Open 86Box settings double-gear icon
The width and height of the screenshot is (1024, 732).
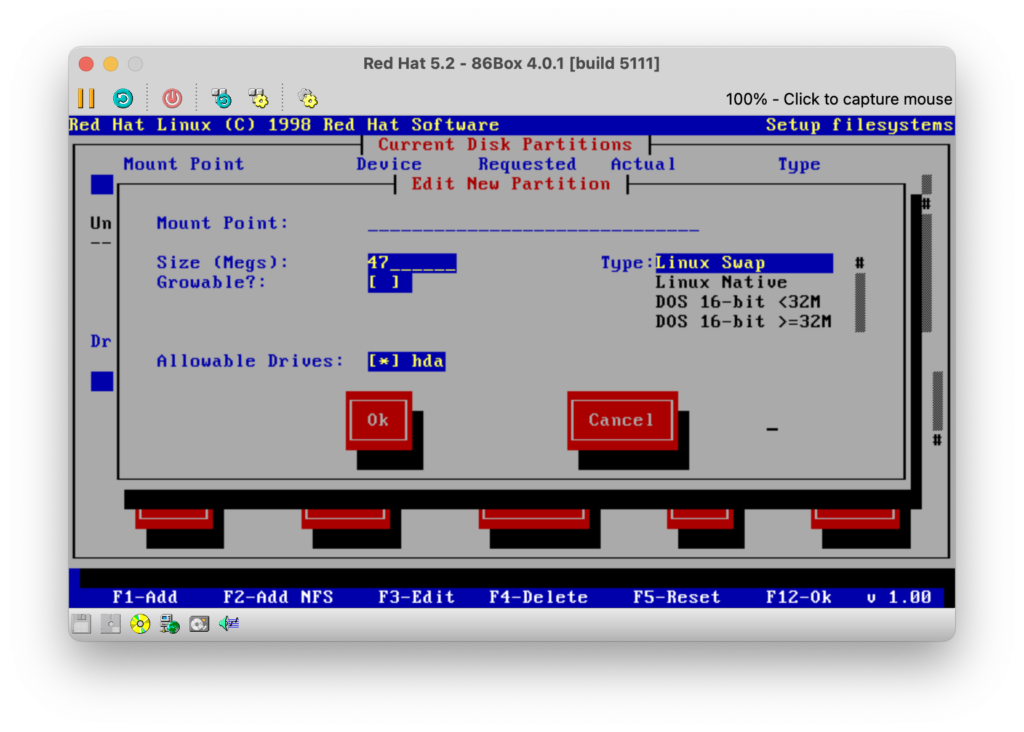[x=308, y=99]
